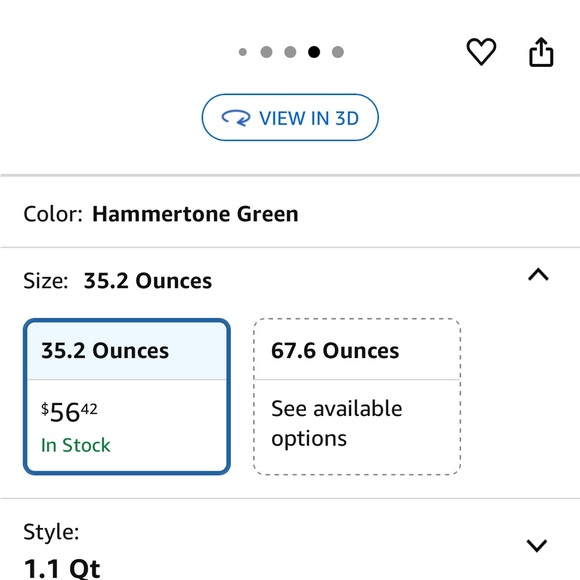Click See available options text
The image size is (580, 580).
tap(337, 424)
